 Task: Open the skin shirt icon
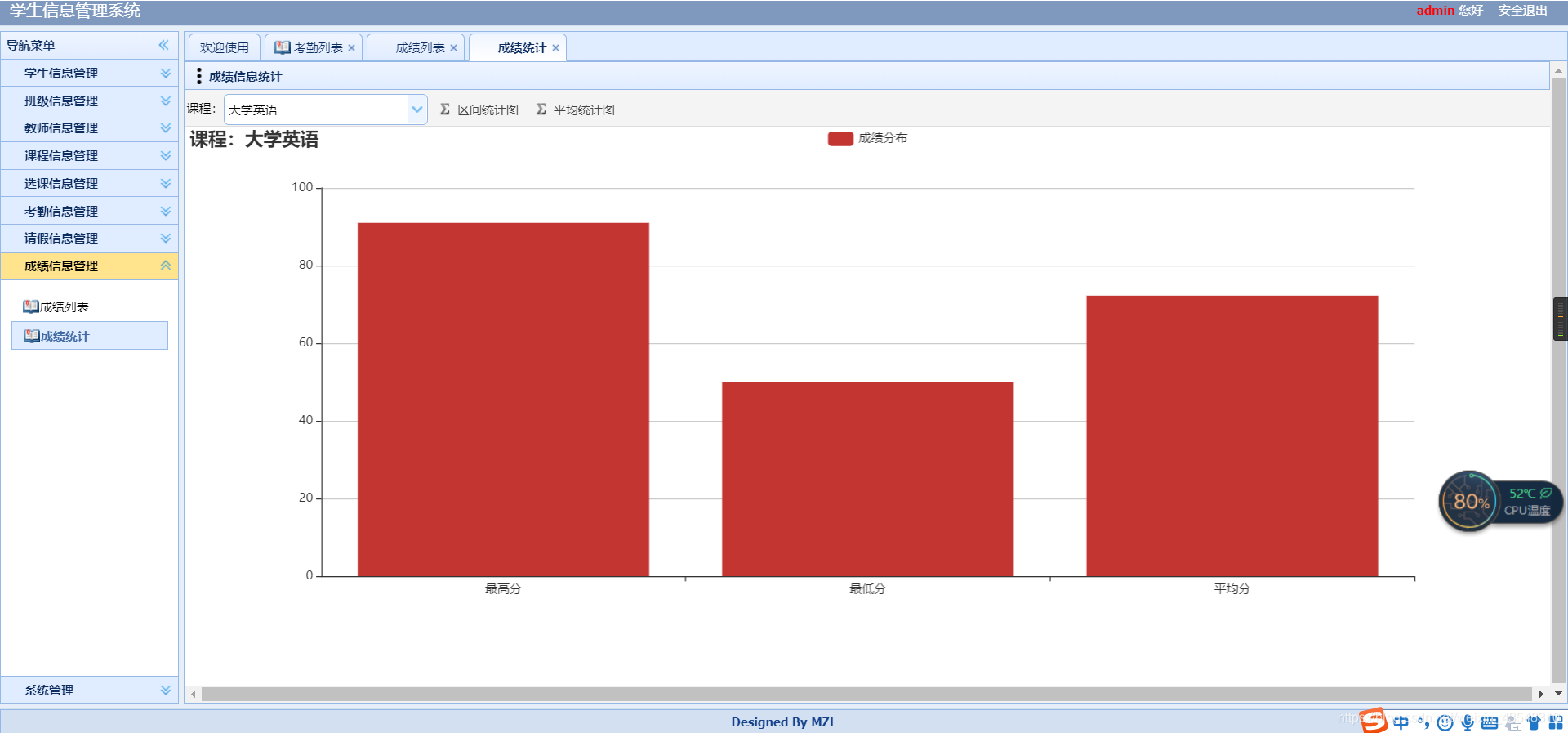tap(1534, 722)
